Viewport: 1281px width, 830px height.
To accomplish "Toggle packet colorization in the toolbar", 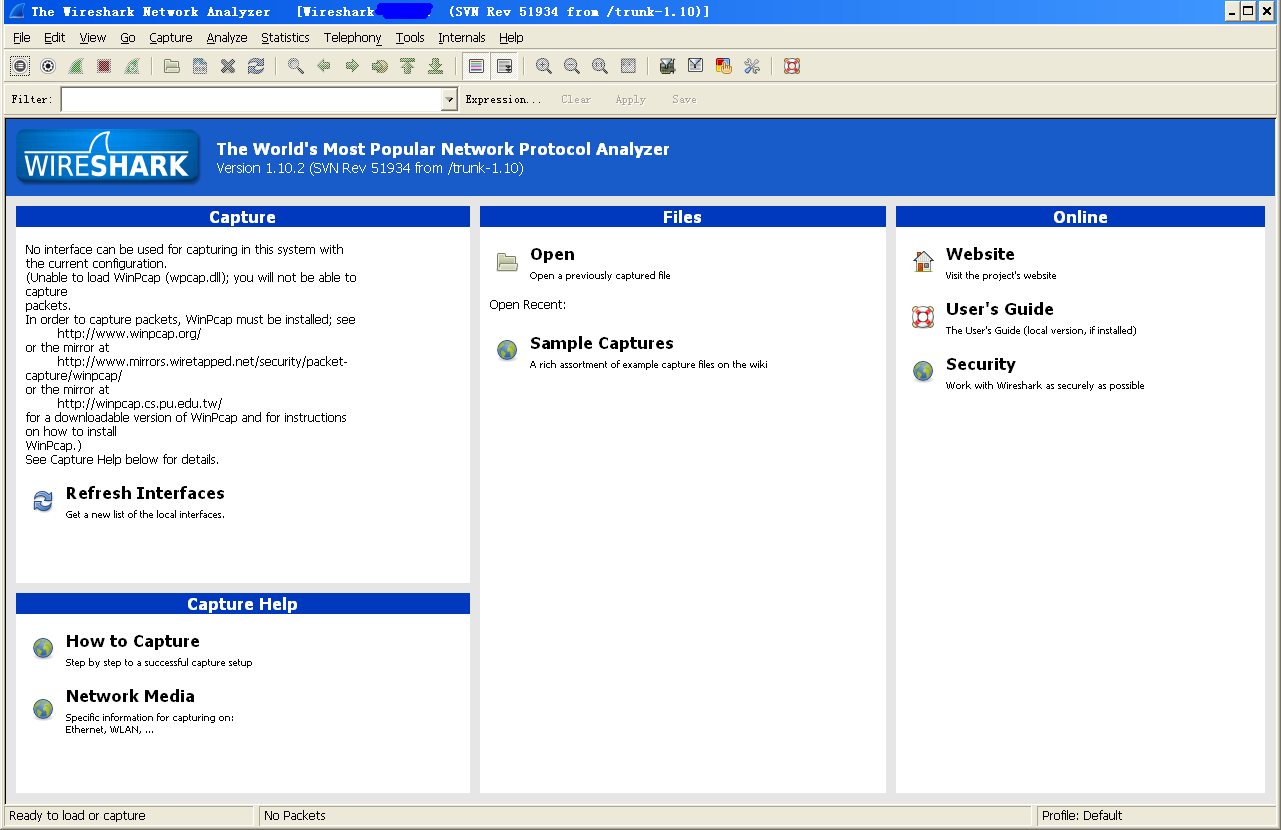I will (476, 66).
